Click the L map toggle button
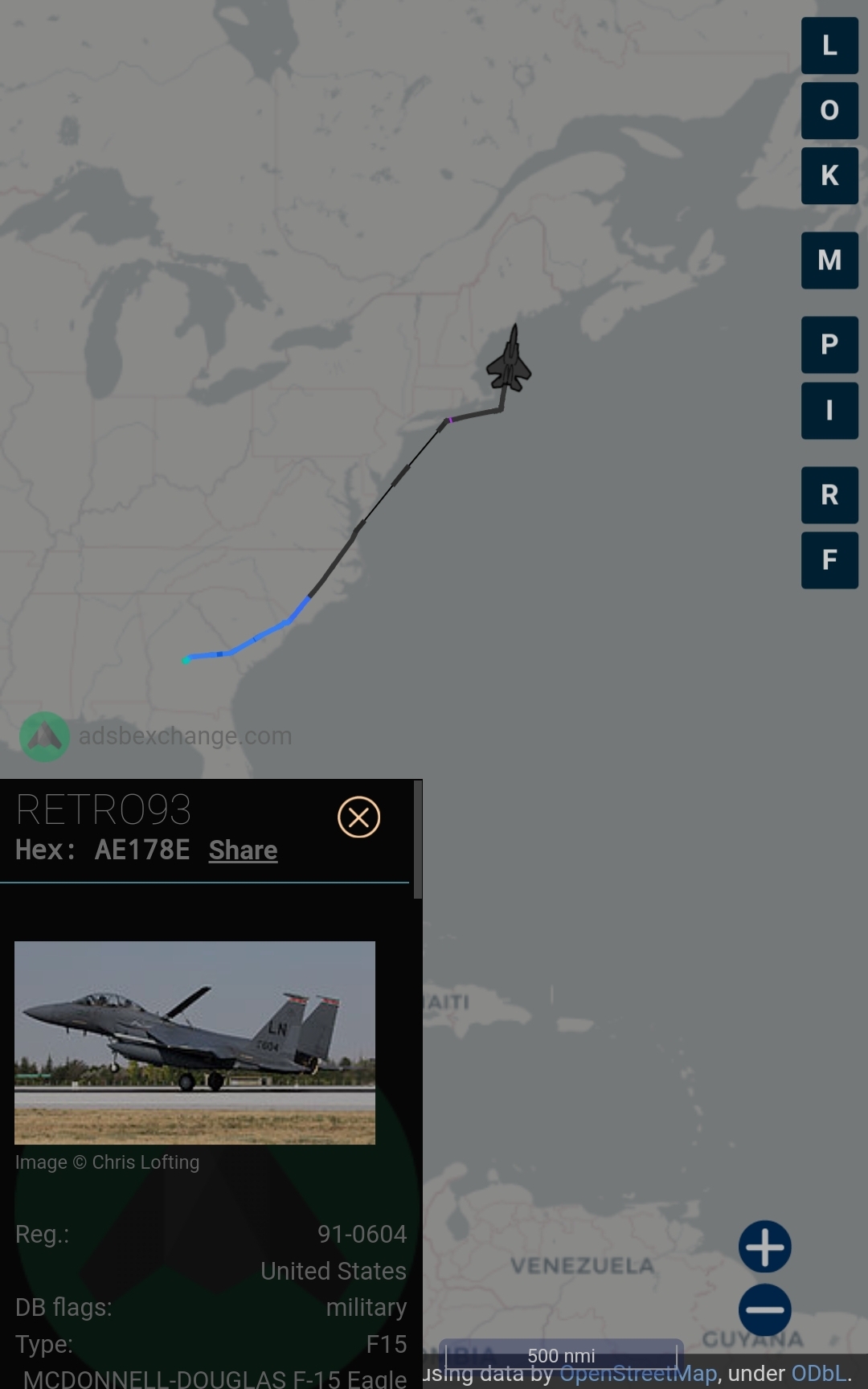This screenshot has width=868, height=1389. click(829, 45)
